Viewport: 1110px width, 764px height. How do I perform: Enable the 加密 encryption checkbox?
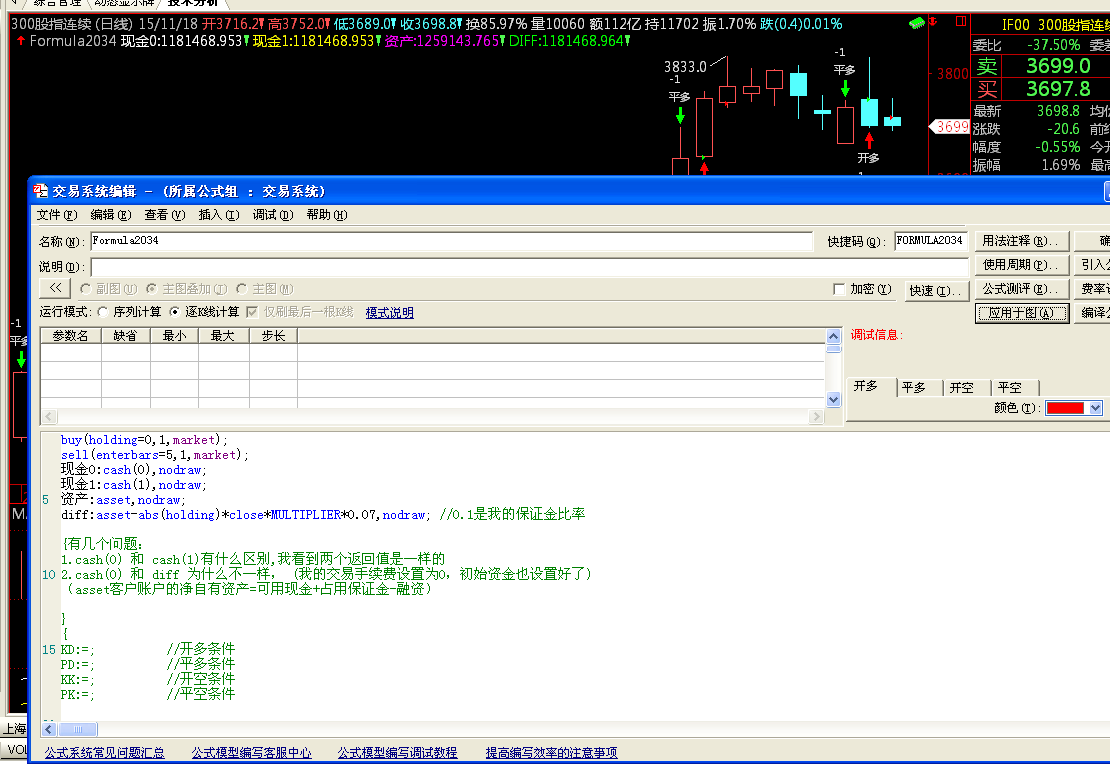click(839, 289)
